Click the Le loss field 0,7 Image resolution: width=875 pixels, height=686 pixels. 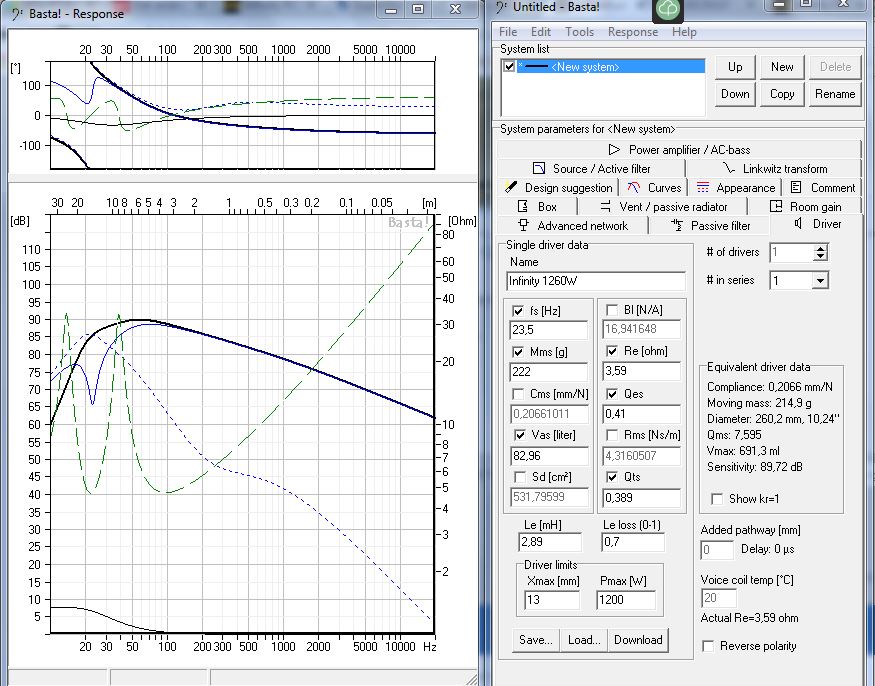pos(633,541)
